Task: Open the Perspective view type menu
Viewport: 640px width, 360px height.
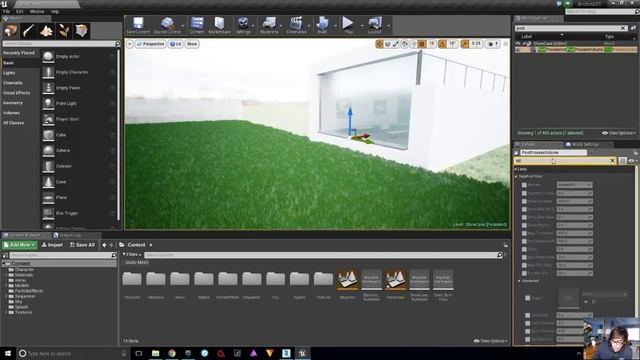Action: pyautogui.click(x=150, y=44)
